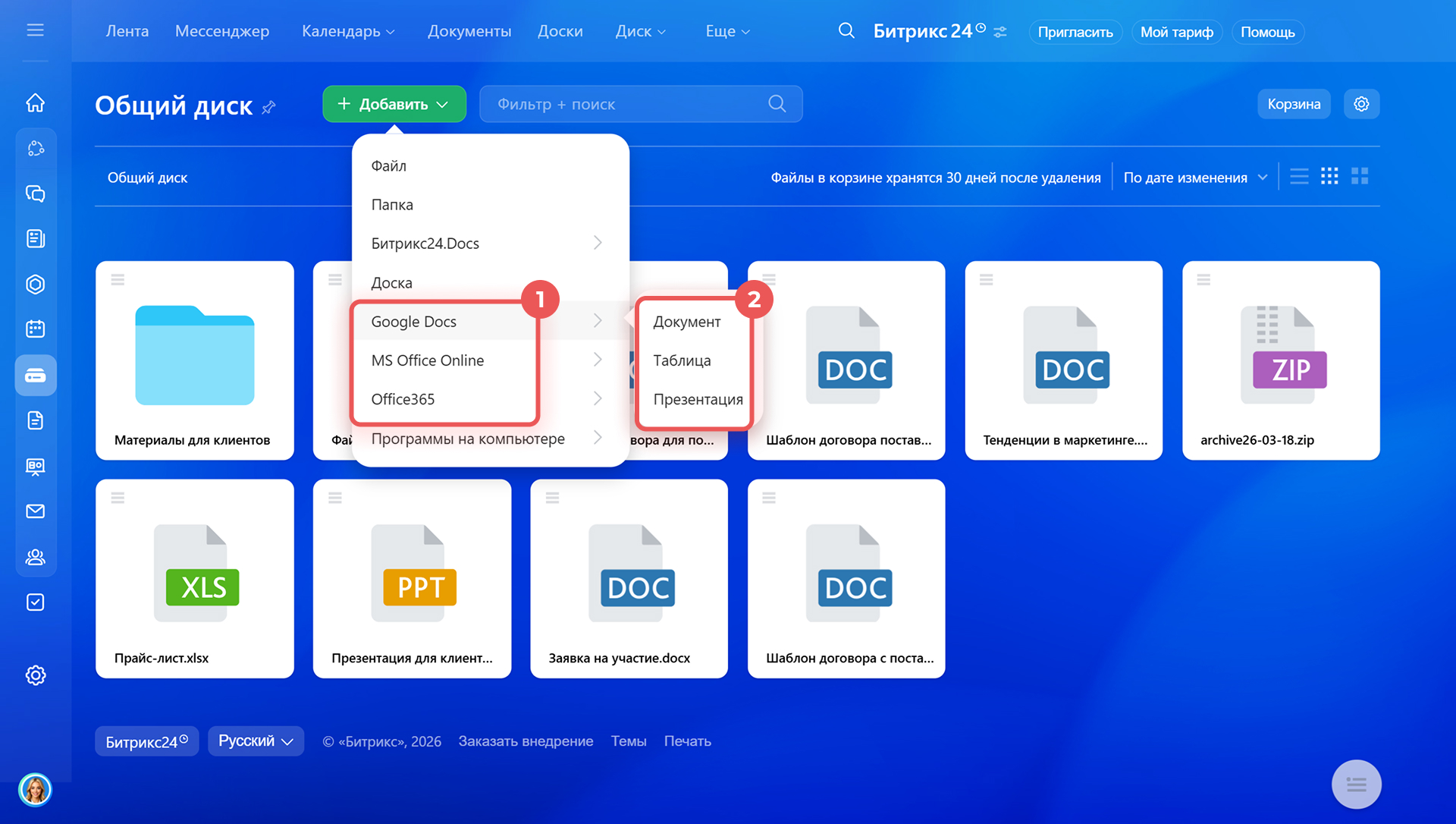Open the mail envelope sidebar icon
1456x824 pixels.
pyautogui.click(x=35, y=511)
